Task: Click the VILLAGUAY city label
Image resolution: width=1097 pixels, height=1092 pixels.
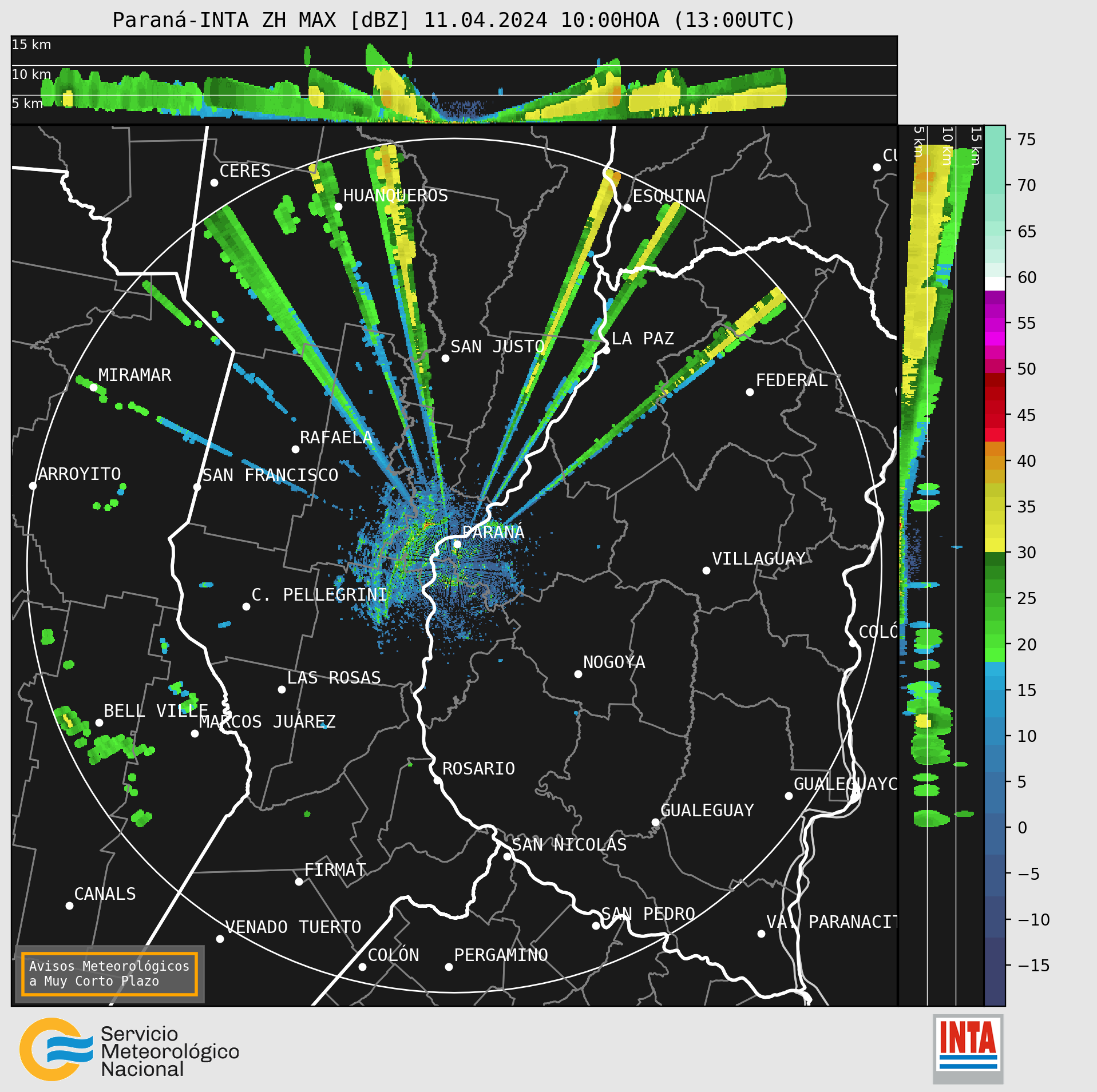Action: coord(759,559)
